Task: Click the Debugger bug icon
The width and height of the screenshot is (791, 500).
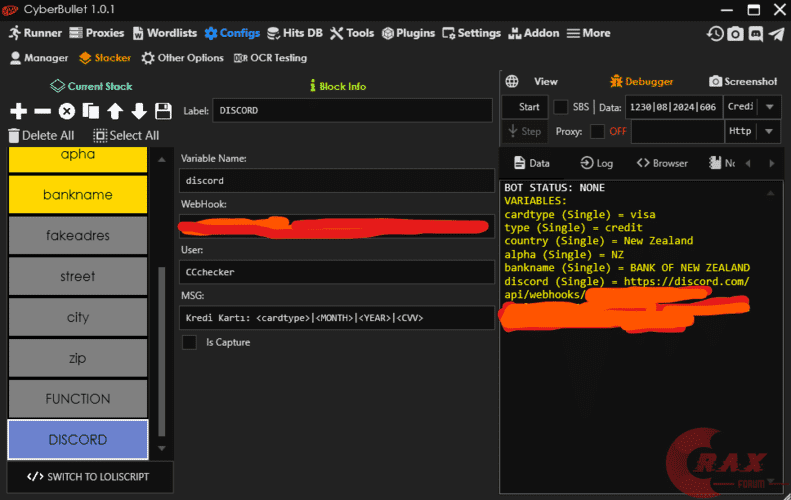Action: point(616,81)
